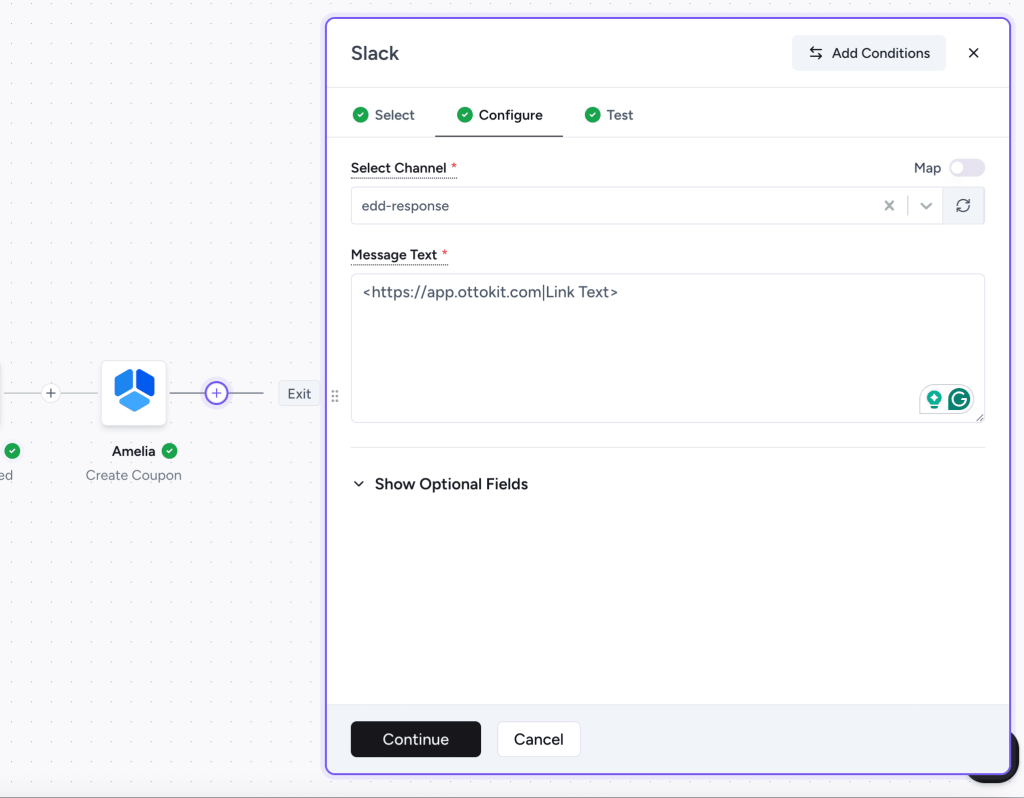Switch to the Test tab
Viewport: 1024px width, 798px height.
point(609,115)
